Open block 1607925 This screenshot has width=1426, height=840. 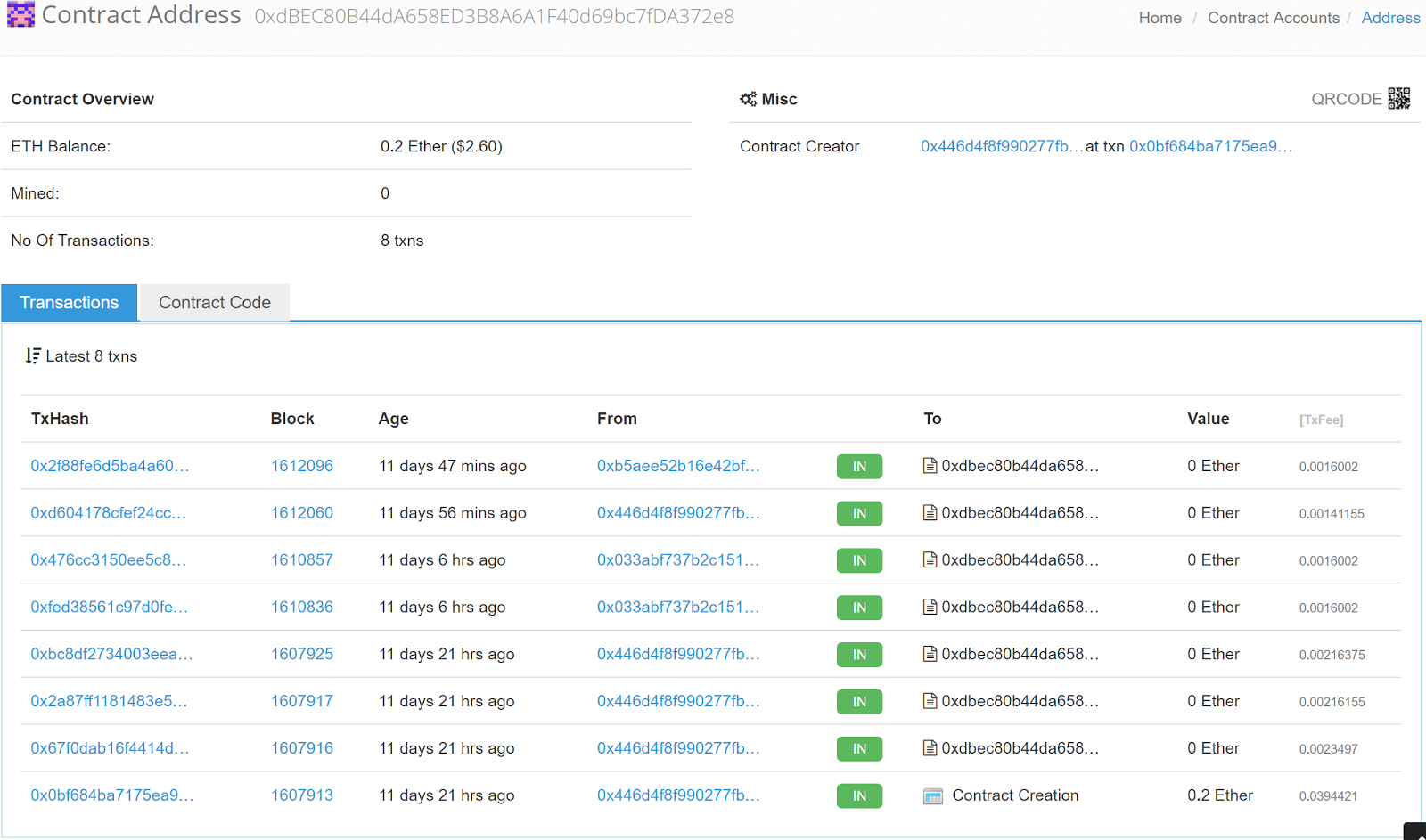[x=302, y=654]
